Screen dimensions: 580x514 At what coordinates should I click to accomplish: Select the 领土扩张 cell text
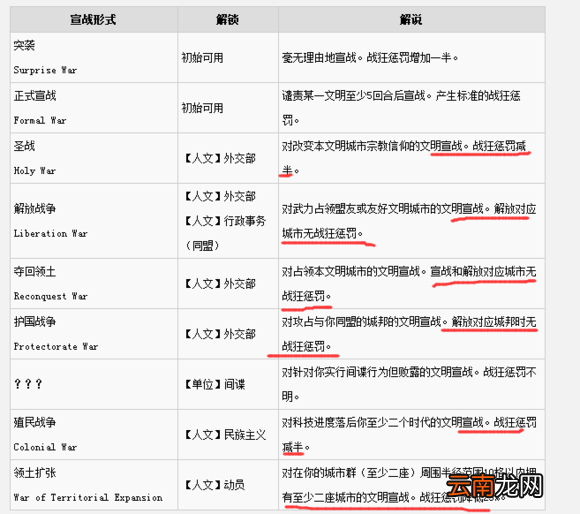[x=35, y=473]
